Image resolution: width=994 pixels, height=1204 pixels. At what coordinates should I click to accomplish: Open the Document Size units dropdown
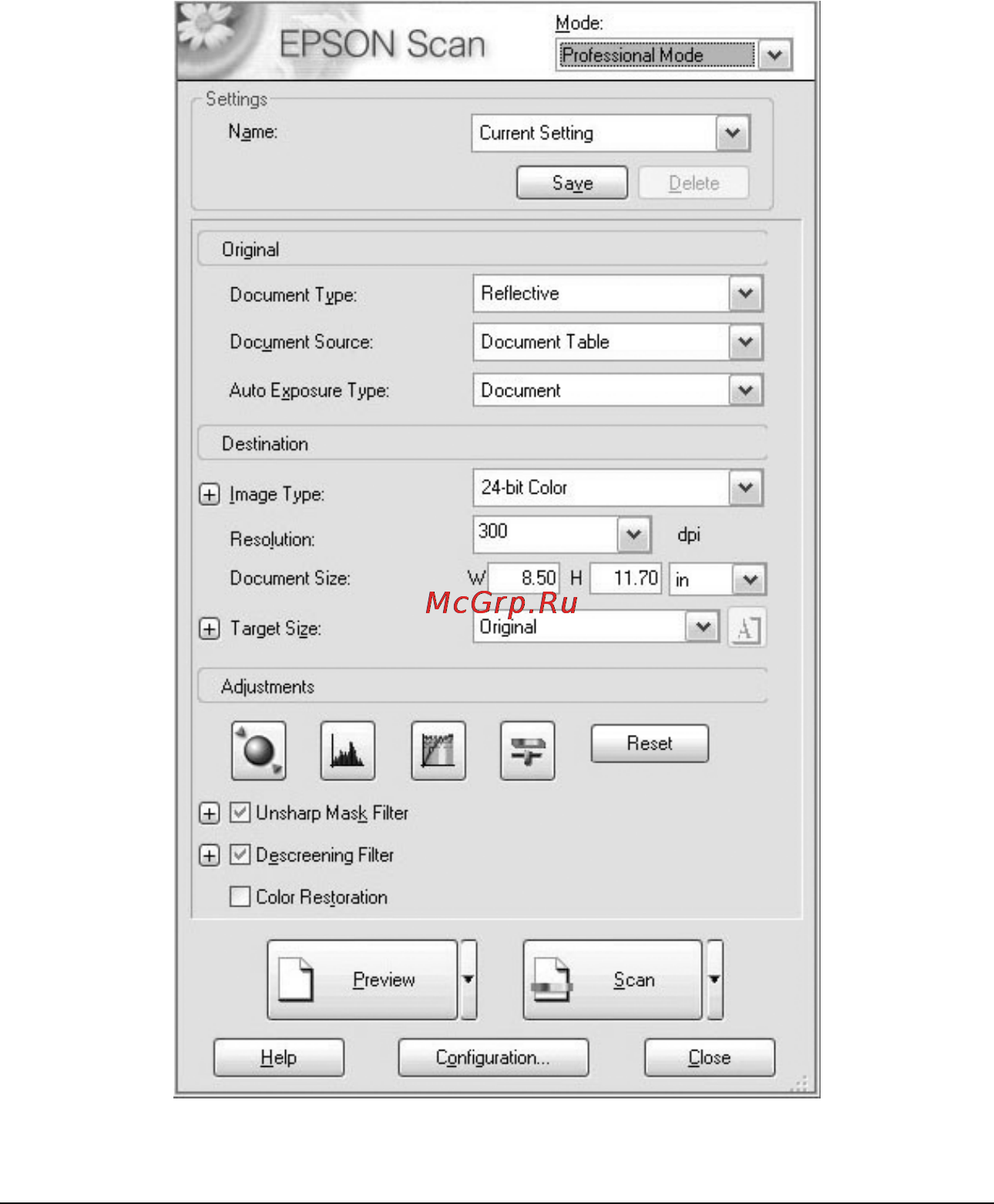749,579
